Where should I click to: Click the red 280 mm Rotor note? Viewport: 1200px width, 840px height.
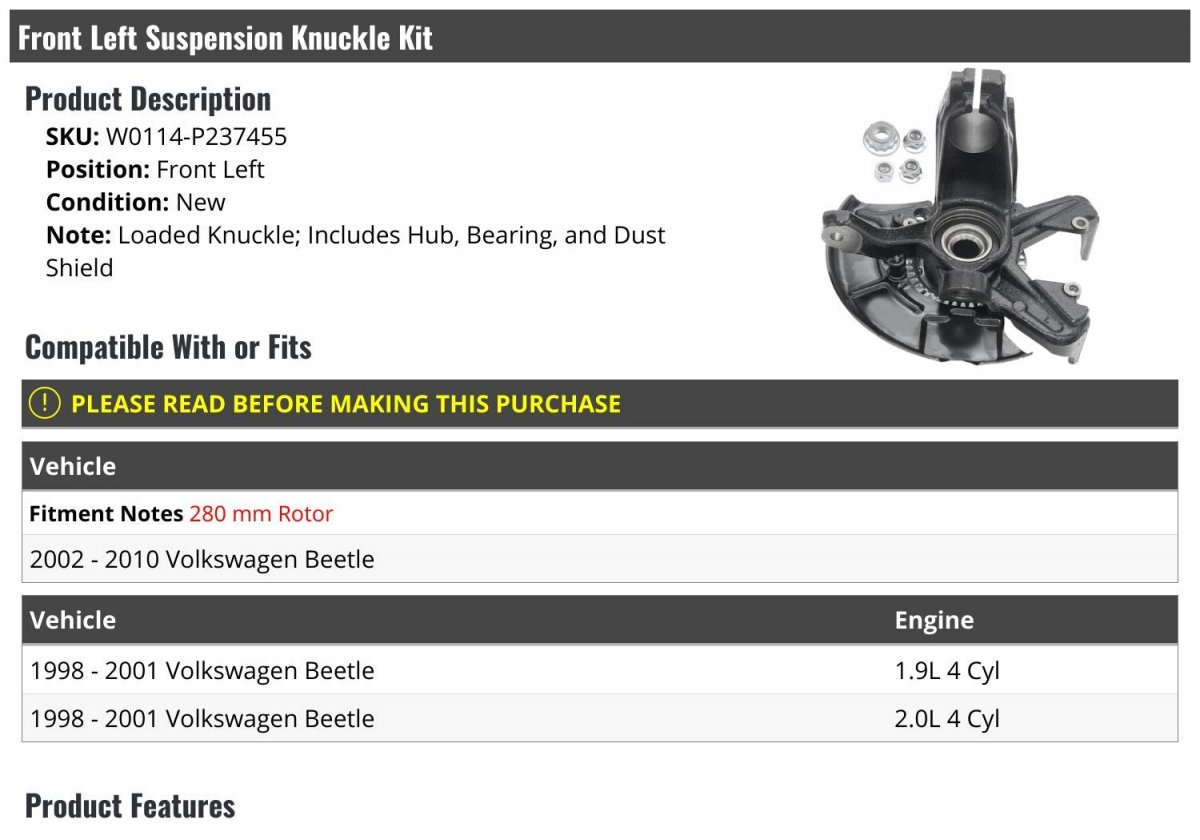point(261,514)
